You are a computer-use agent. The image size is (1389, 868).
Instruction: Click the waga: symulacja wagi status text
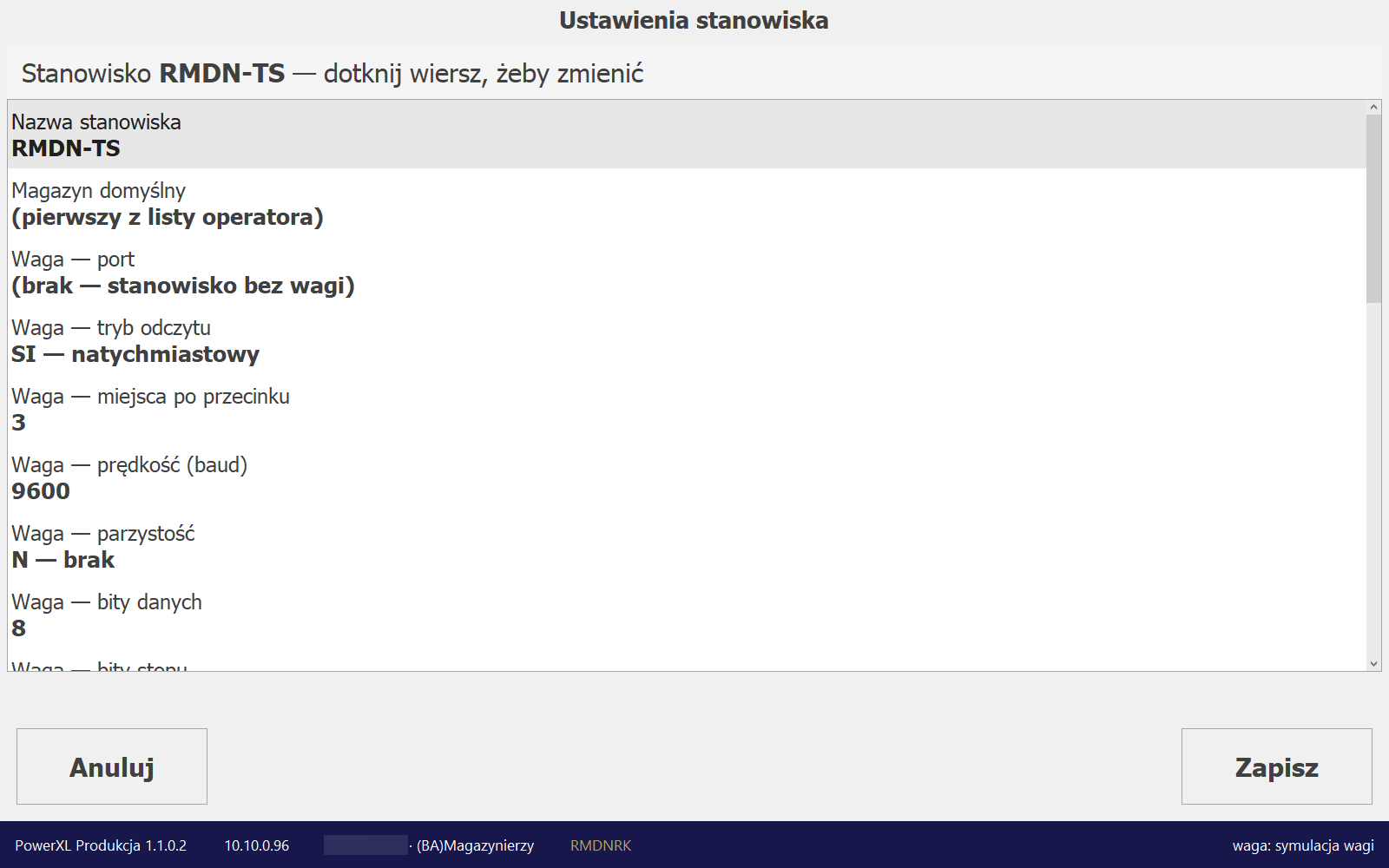(1303, 845)
